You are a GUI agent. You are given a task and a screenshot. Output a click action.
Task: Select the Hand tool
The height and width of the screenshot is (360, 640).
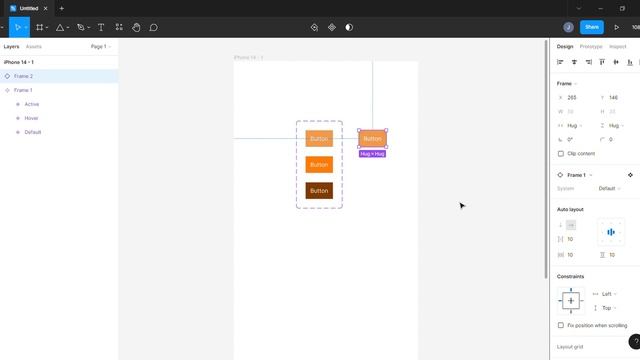pyautogui.click(x=136, y=27)
